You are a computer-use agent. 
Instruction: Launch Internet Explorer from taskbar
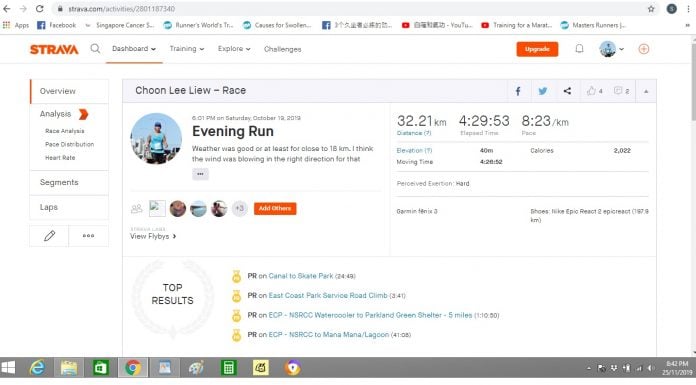(x=37, y=368)
